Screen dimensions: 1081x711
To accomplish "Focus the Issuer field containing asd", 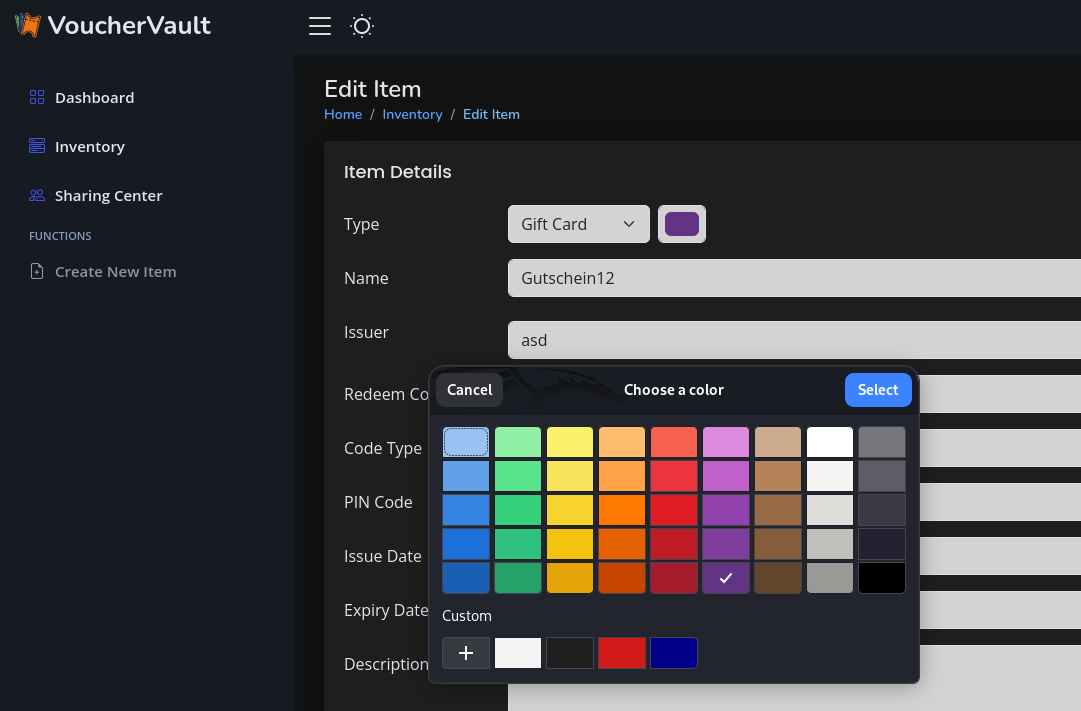I will [794, 340].
